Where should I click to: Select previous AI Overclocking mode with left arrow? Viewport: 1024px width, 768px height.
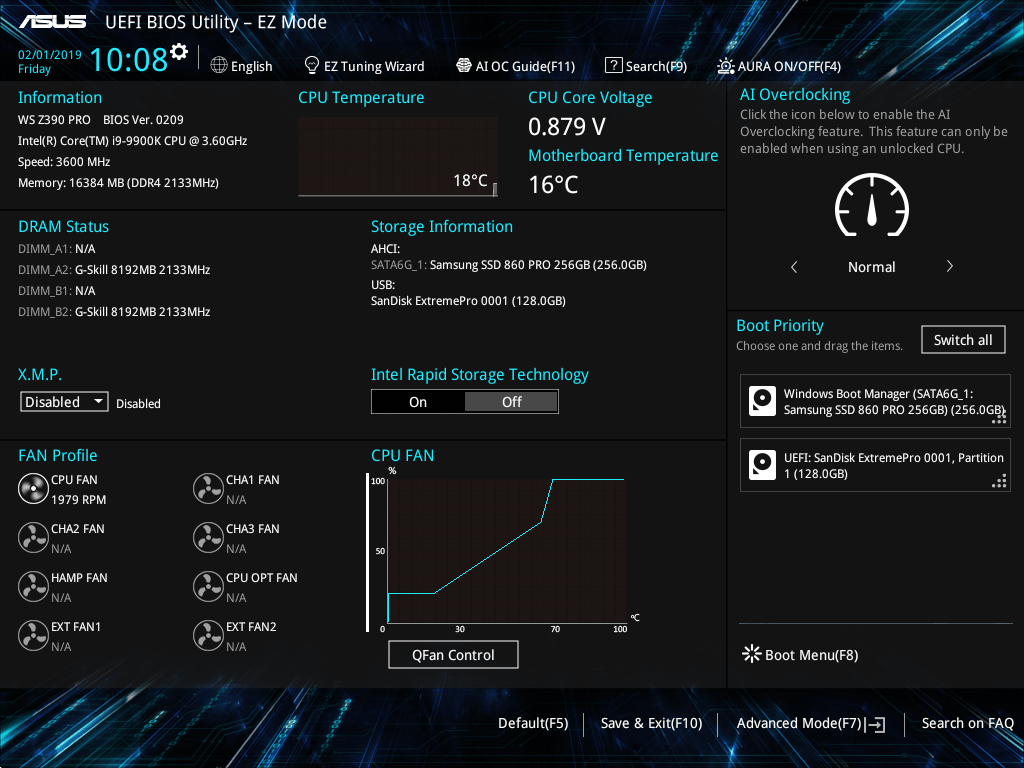pos(794,266)
